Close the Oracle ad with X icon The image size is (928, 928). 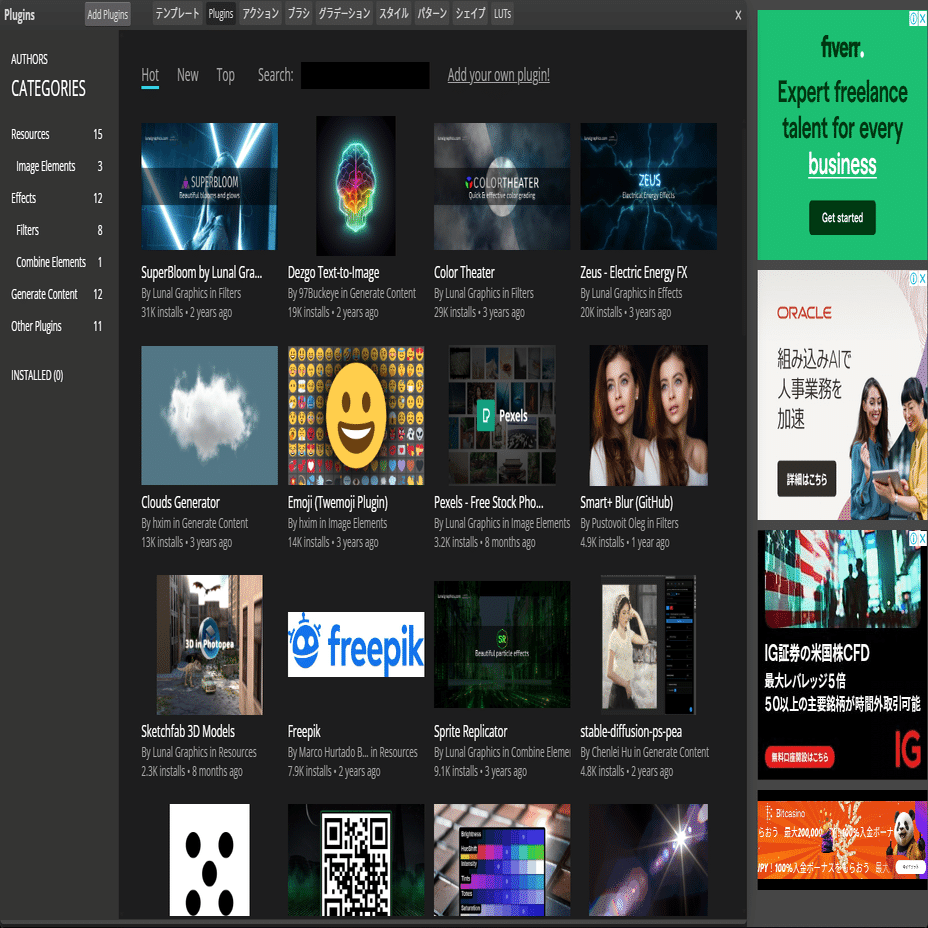922,278
